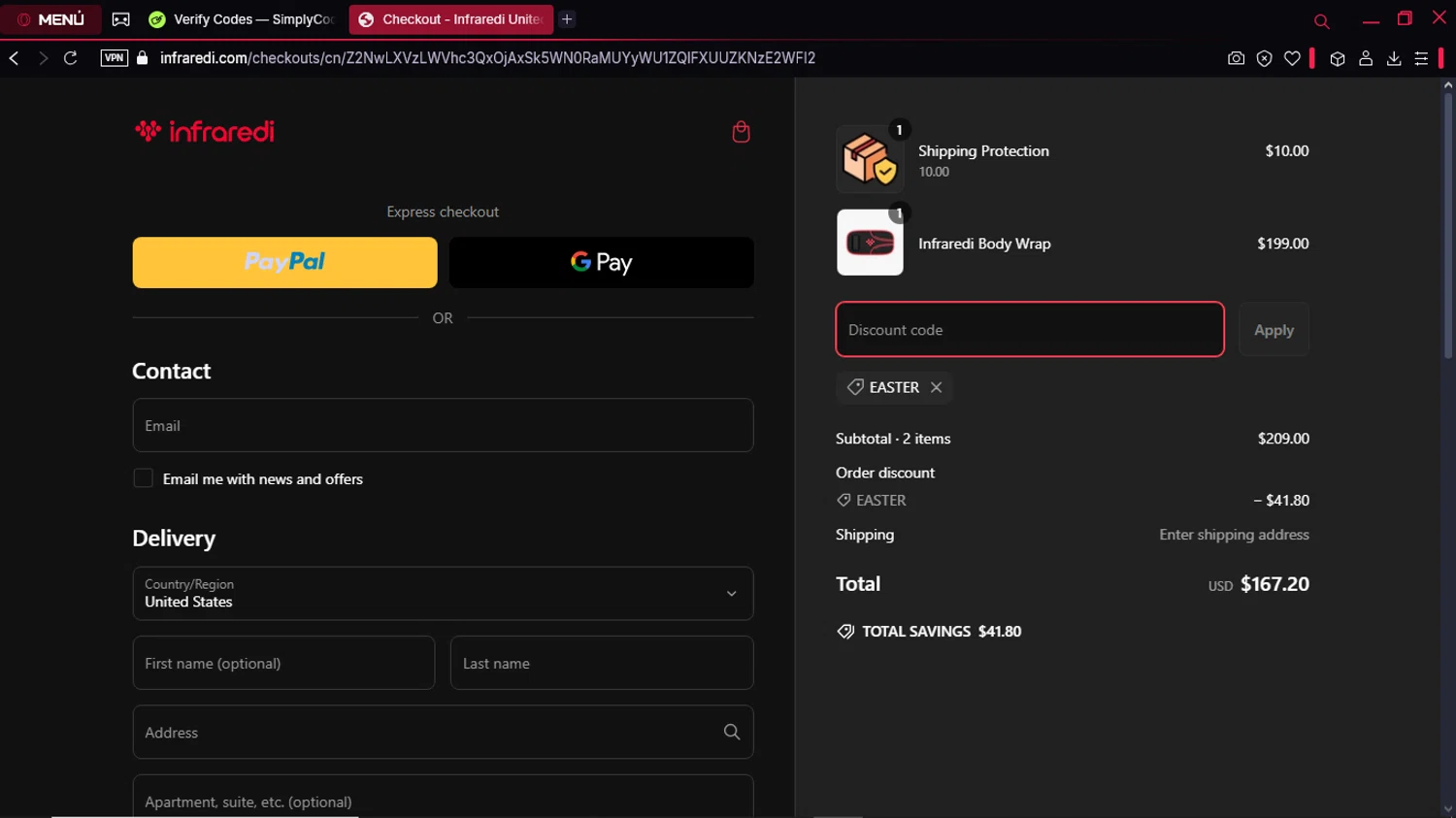Click the scrollbar up arrow
This screenshot has height=818, width=1456.
1447,85
